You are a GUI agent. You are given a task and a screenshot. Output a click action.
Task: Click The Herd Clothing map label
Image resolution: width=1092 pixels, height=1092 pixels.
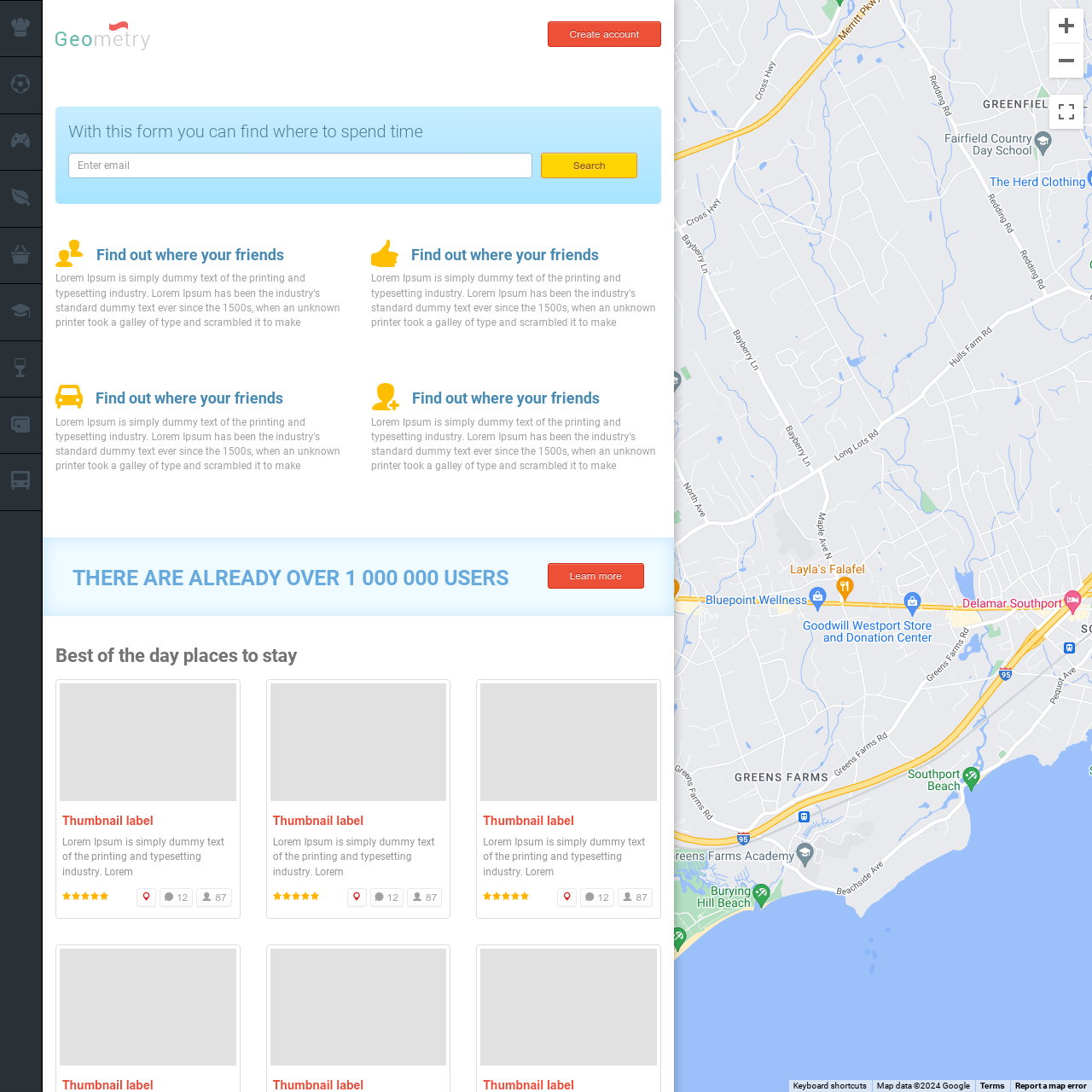1037,182
